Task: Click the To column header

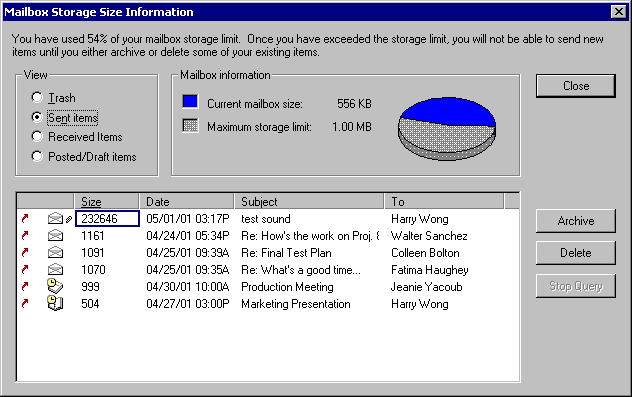Action: 444,201
